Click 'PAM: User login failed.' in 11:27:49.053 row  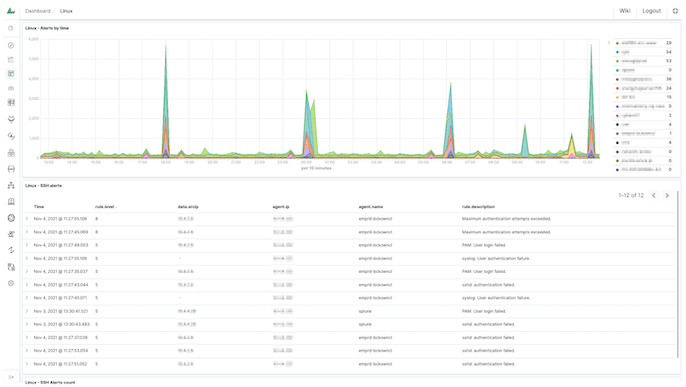[x=483, y=245]
